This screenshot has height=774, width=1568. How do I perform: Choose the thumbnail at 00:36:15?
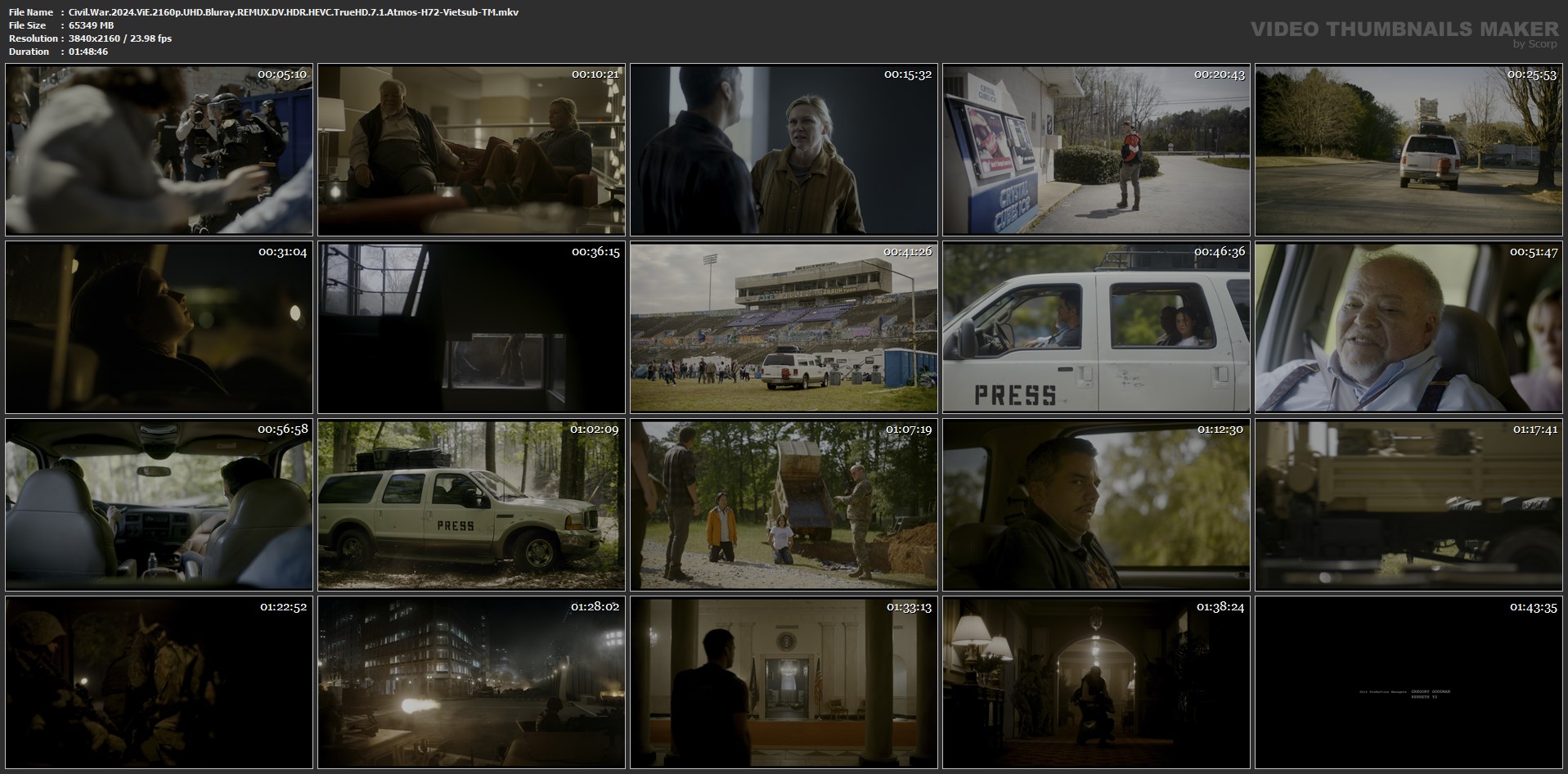click(x=471, y=327)
